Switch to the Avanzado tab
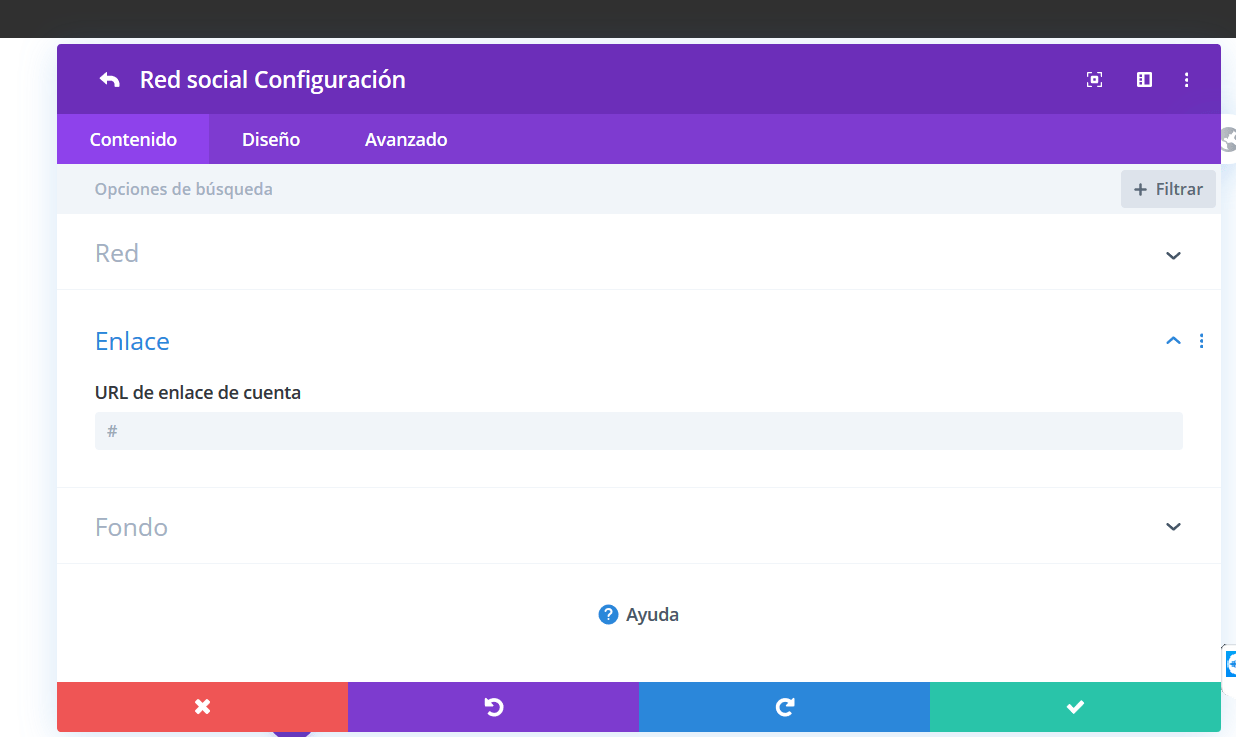This screenshot has height=737, width=1236. pos(406,139)
